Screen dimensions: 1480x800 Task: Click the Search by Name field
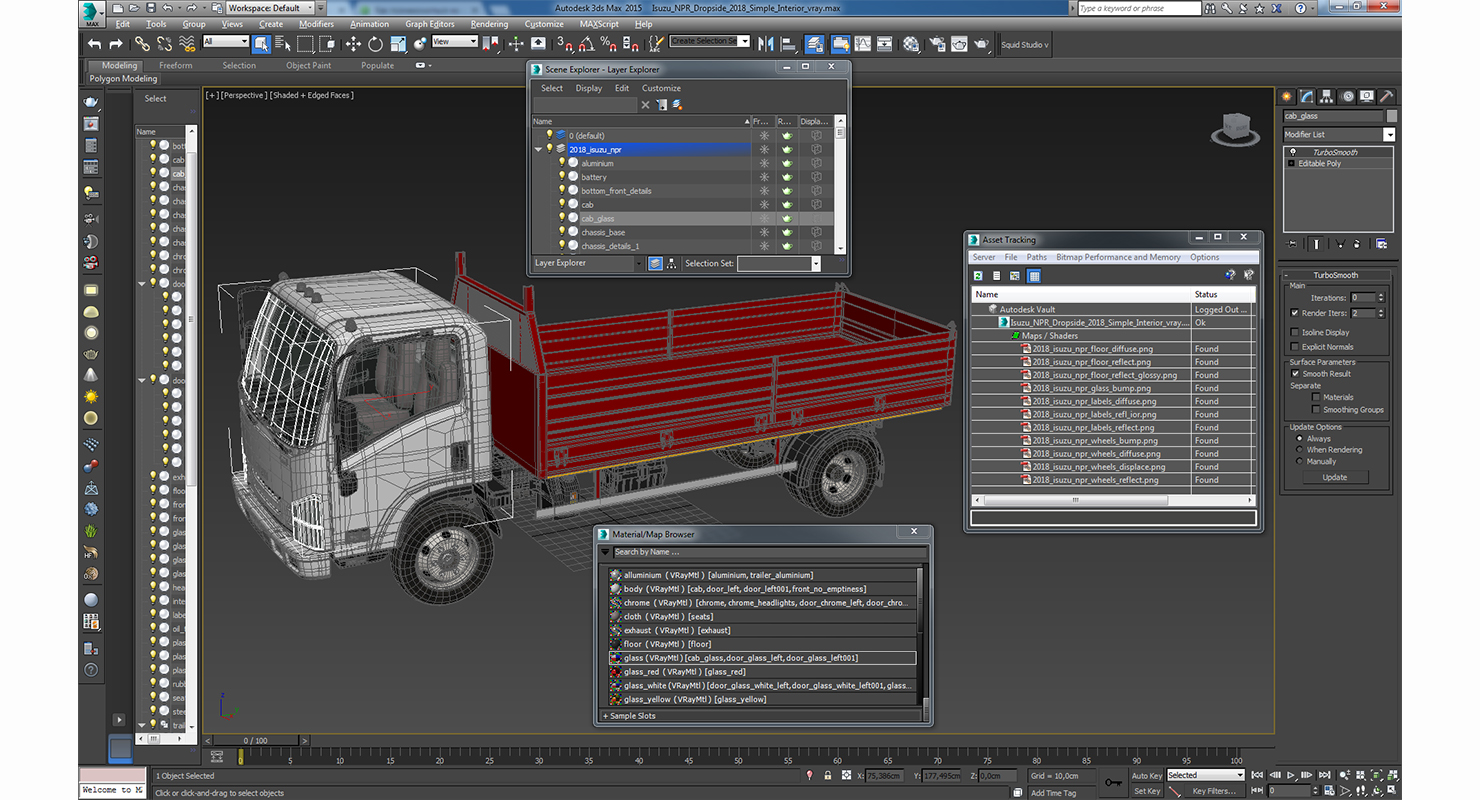pyautogui.click(x=769, y=552)
